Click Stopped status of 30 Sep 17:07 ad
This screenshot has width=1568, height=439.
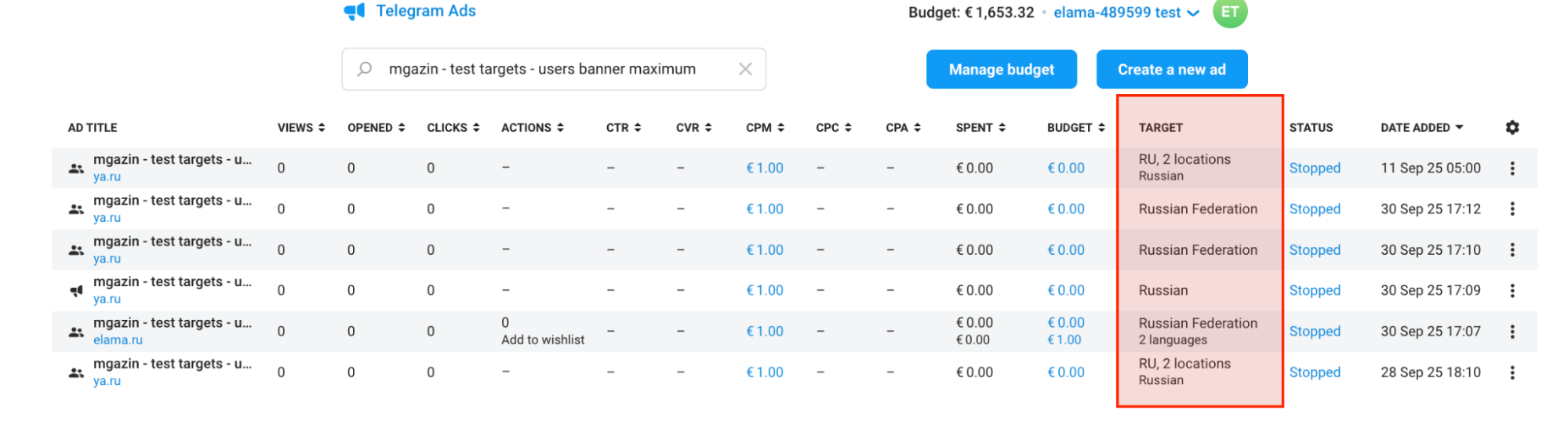tap(1315, 332)
